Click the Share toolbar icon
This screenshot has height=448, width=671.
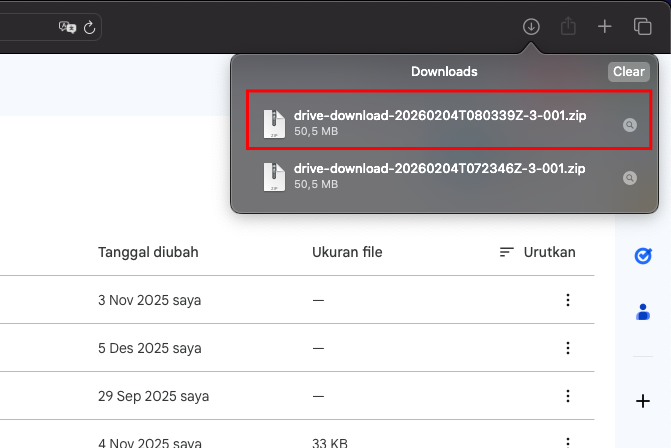568,26
